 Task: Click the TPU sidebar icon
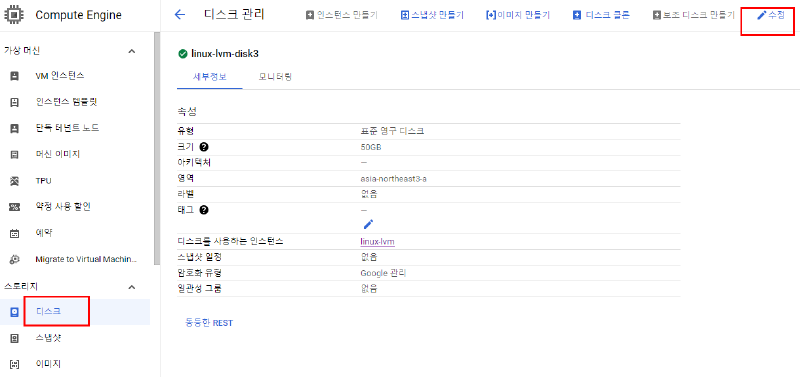click(14, 181)
